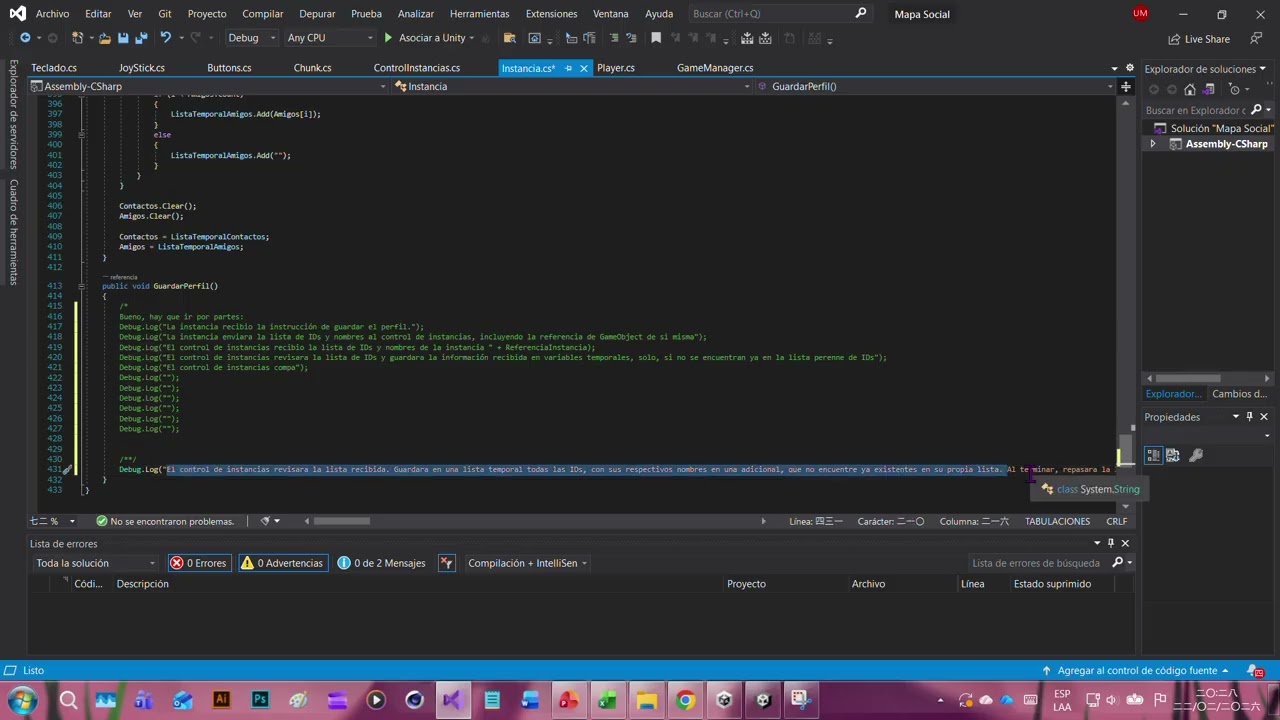
Task: Sort errors by Descripción column header
Action: pos(142,584)
